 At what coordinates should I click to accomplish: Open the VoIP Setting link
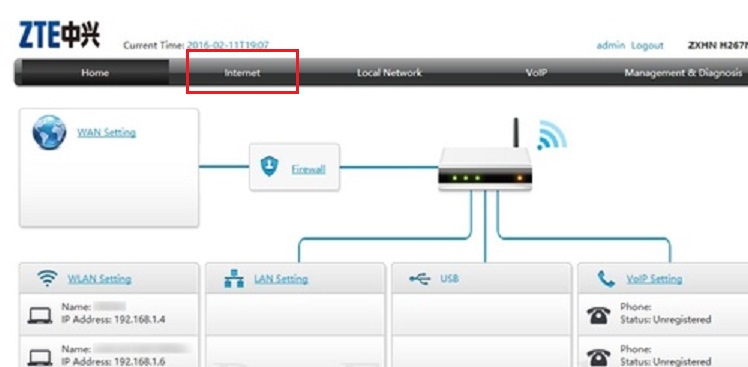[654, 279]
